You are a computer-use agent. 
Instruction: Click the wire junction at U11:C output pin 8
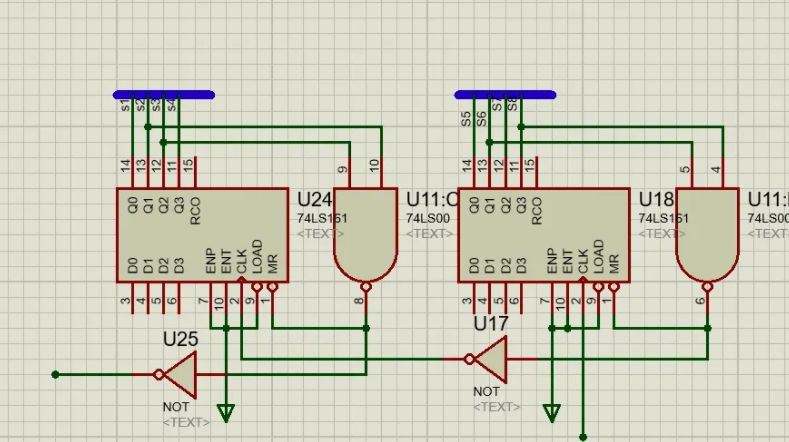pyautogui.click(x=366, y=327)
